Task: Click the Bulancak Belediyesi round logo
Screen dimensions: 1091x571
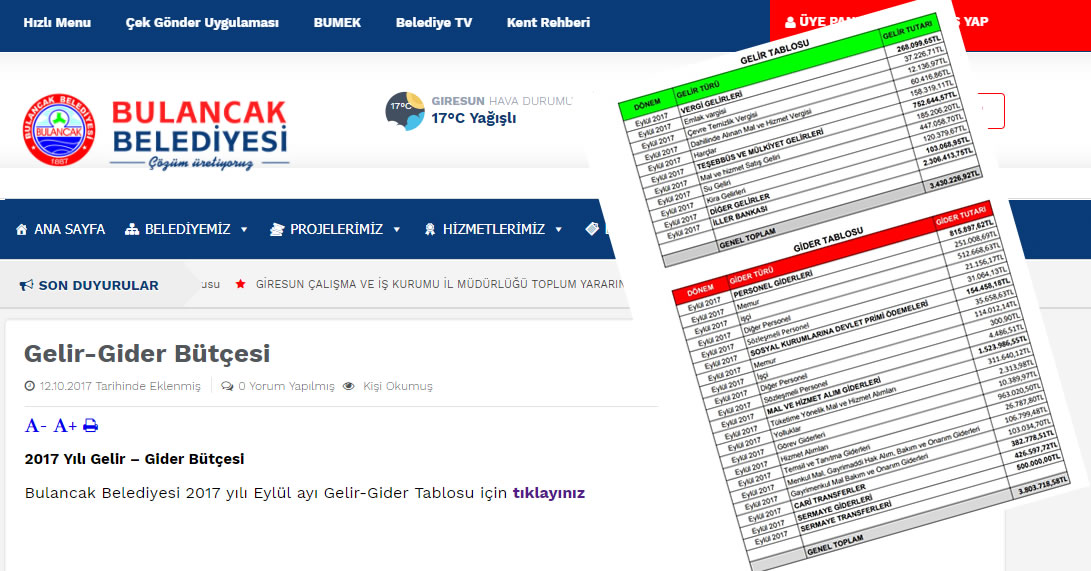Action: click(x=59, y=130)
